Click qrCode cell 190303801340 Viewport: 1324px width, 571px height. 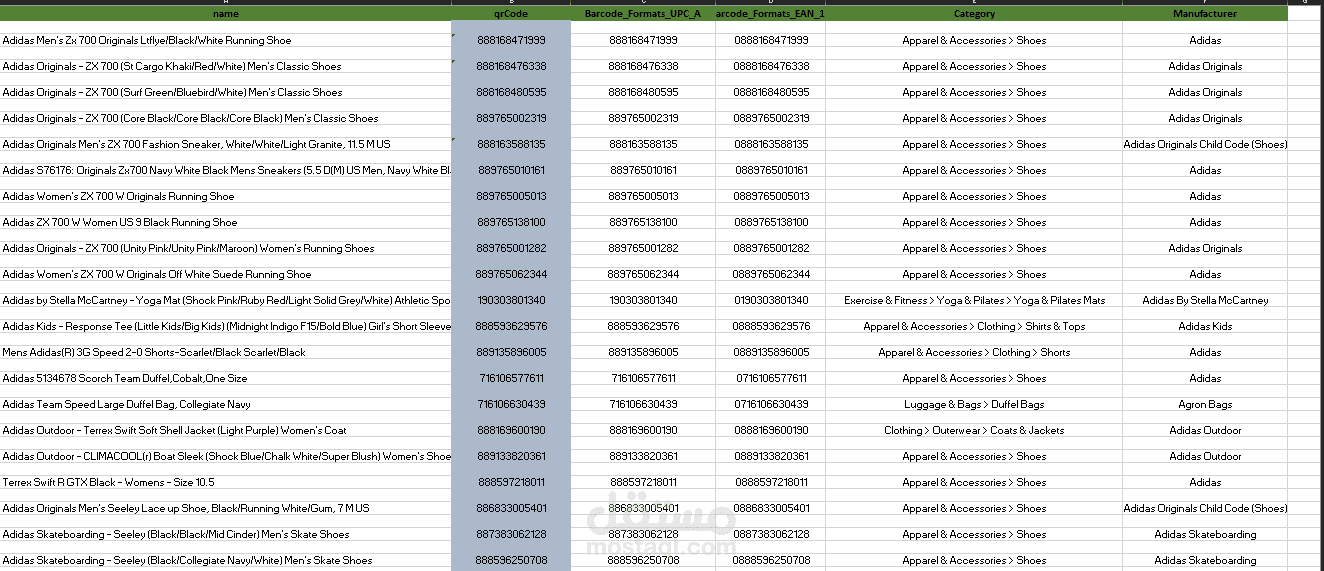[511, 300]
